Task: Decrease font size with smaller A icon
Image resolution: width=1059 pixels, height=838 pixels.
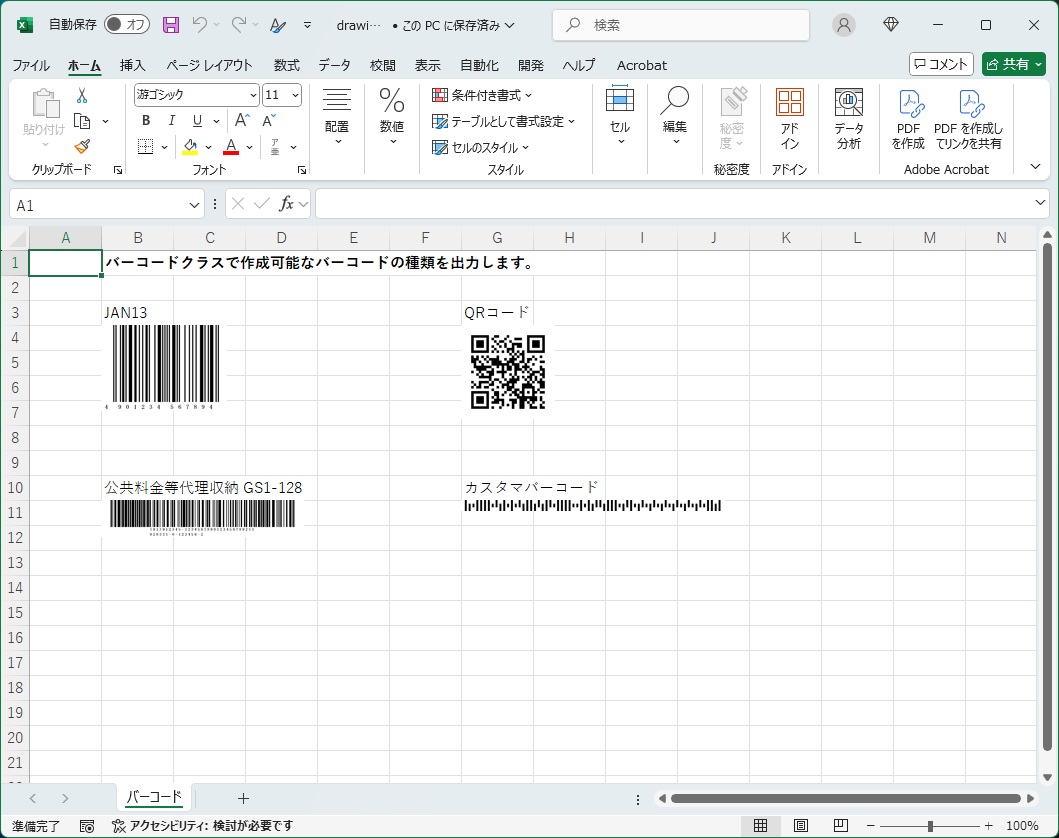Action: pos(269,121)
